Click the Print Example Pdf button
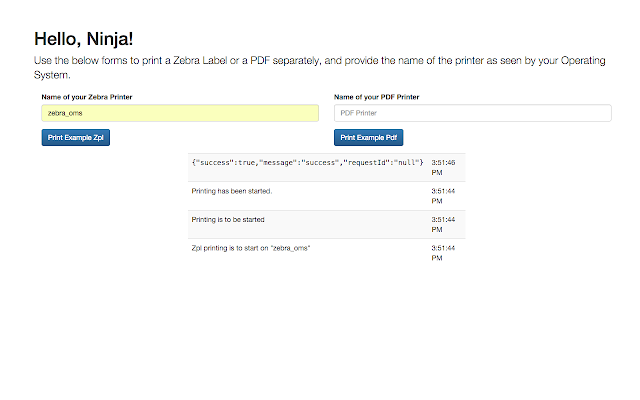The image size is (640, 400). 369,138
